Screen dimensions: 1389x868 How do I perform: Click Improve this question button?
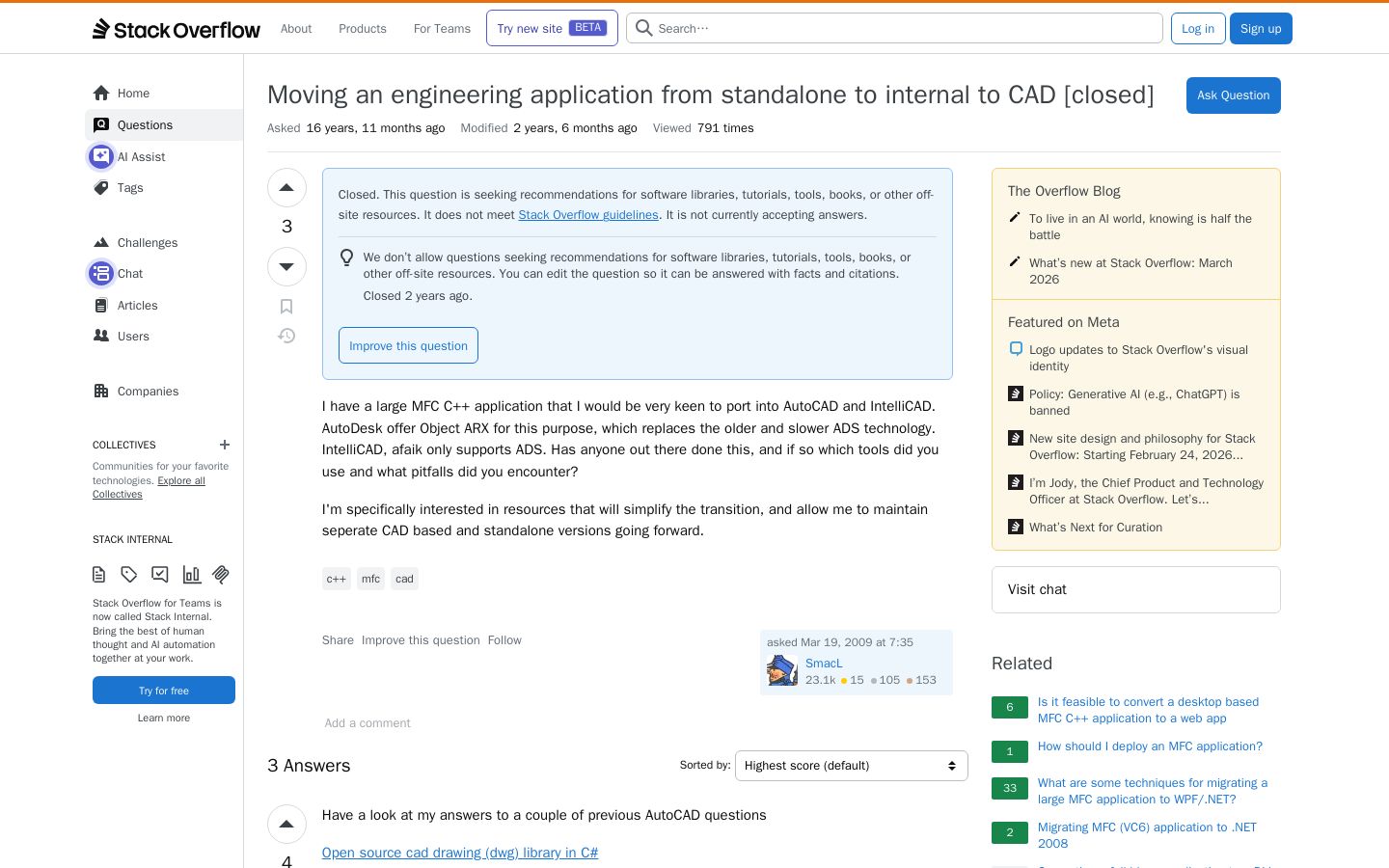tap(408, 345)
